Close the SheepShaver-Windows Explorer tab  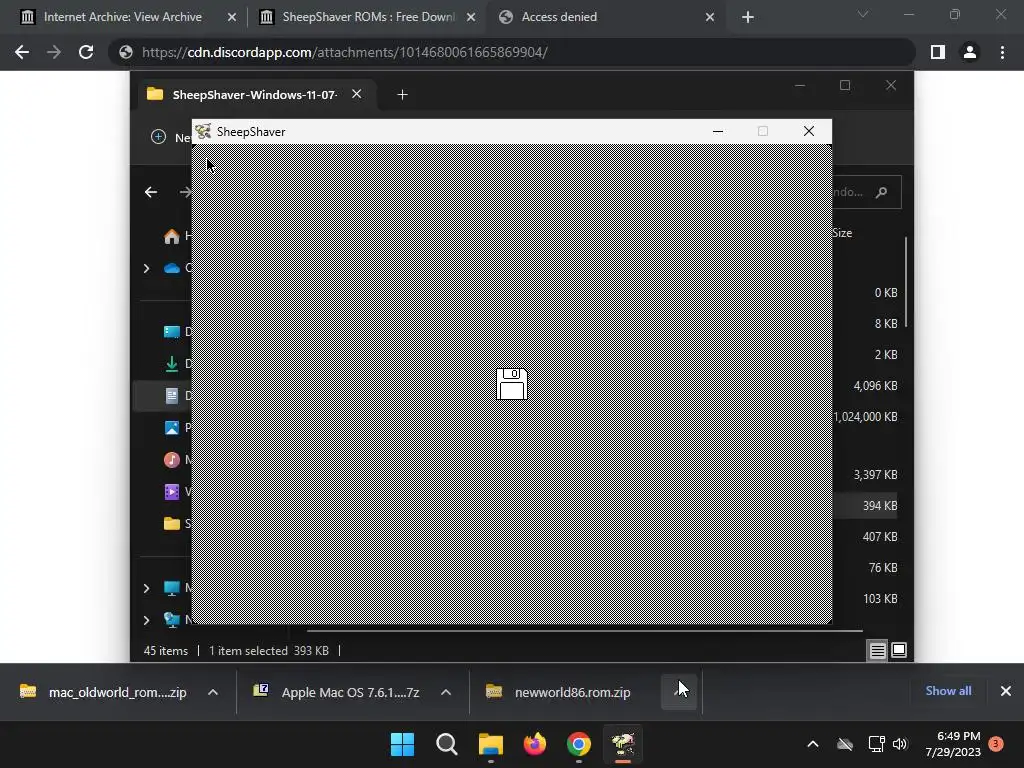357,94
